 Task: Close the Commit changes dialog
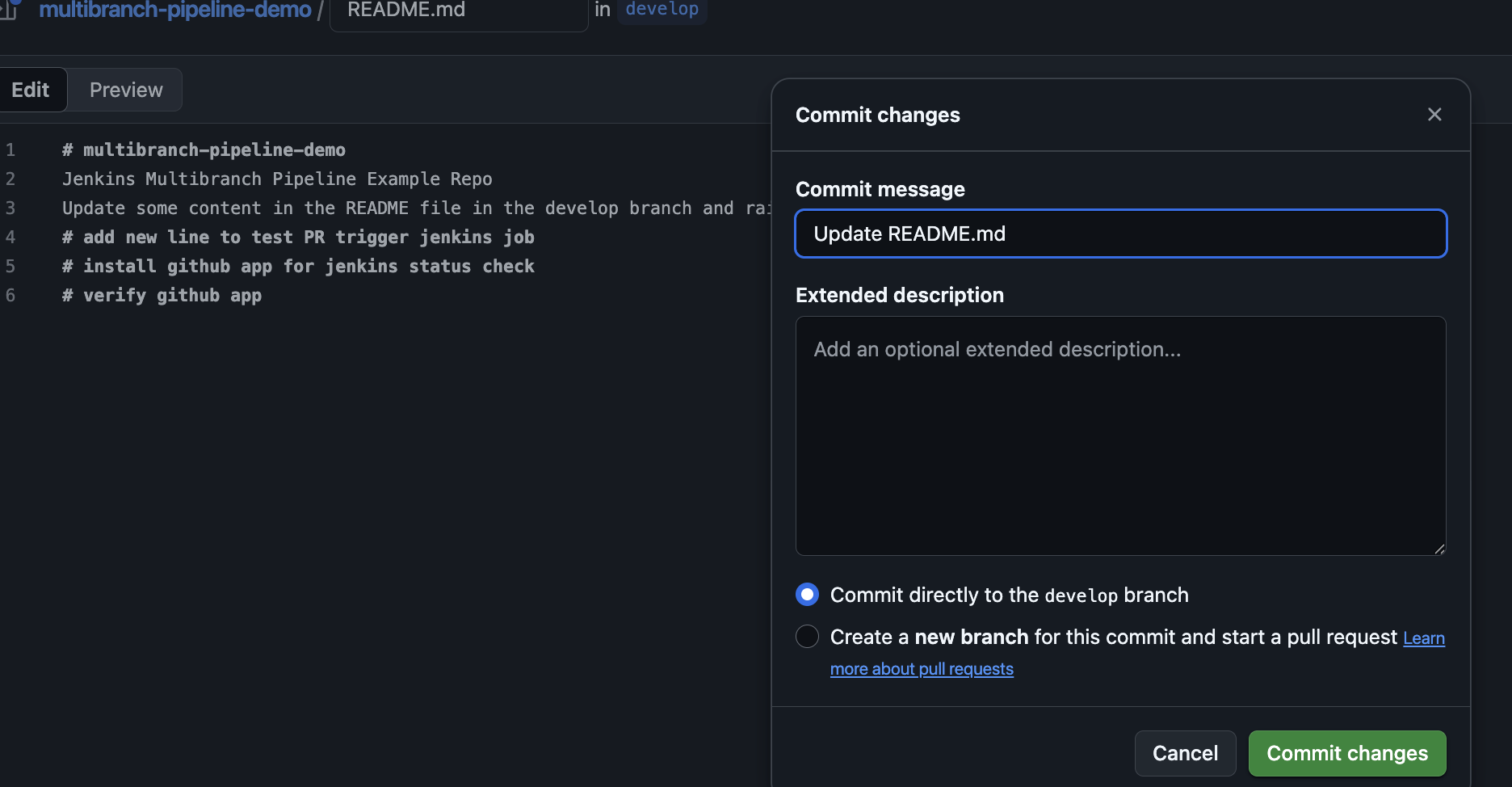coord(1434,115)
